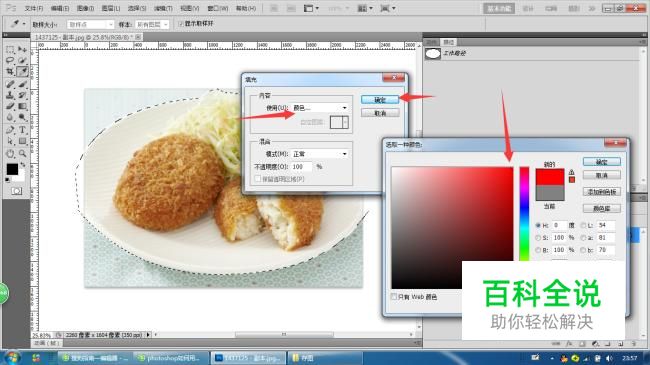Open the blending Mode dropdown in Fill dialog
650x365 pixels.
pos(320,154)
